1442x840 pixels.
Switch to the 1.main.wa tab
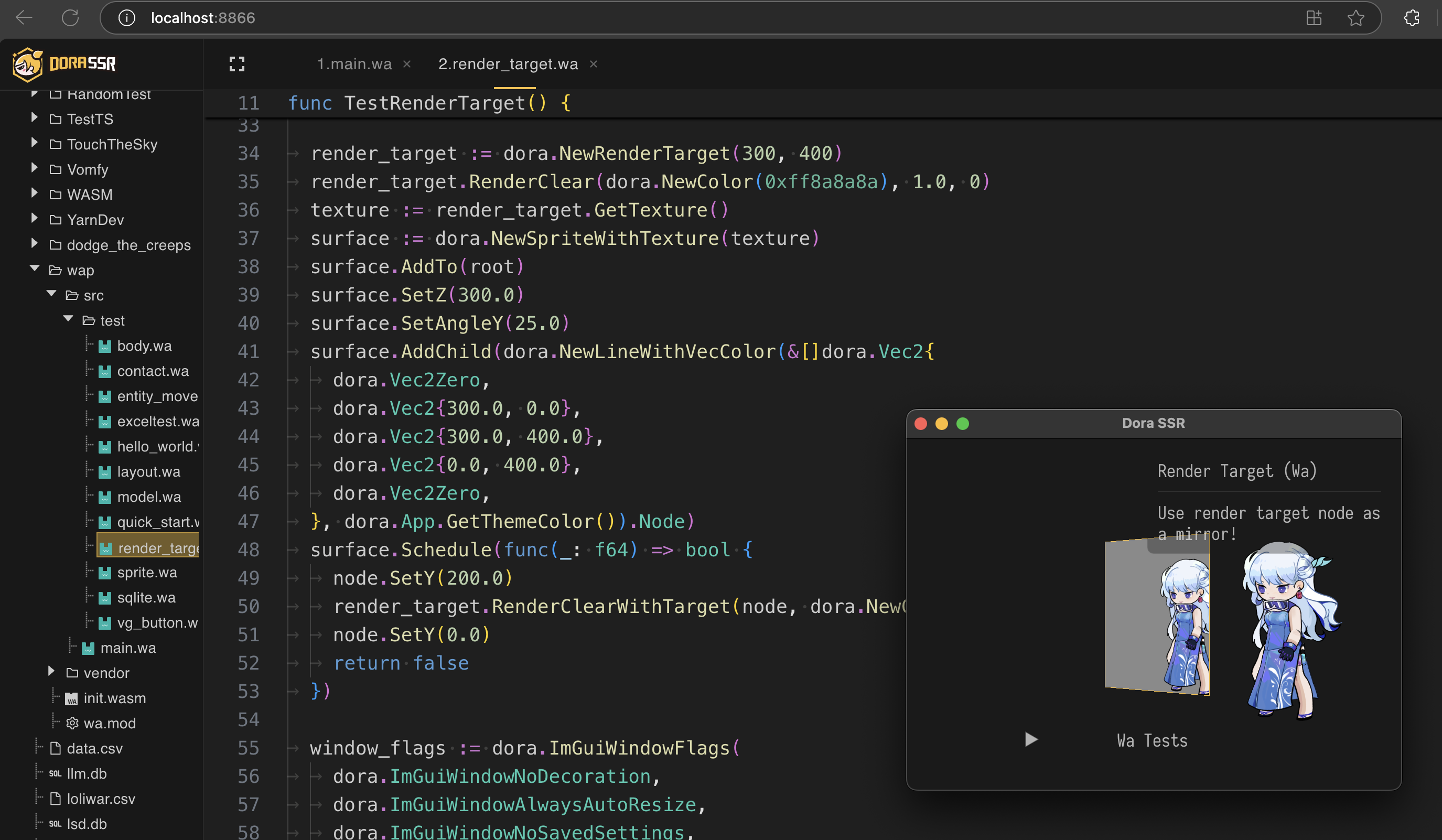pos(354,64)
